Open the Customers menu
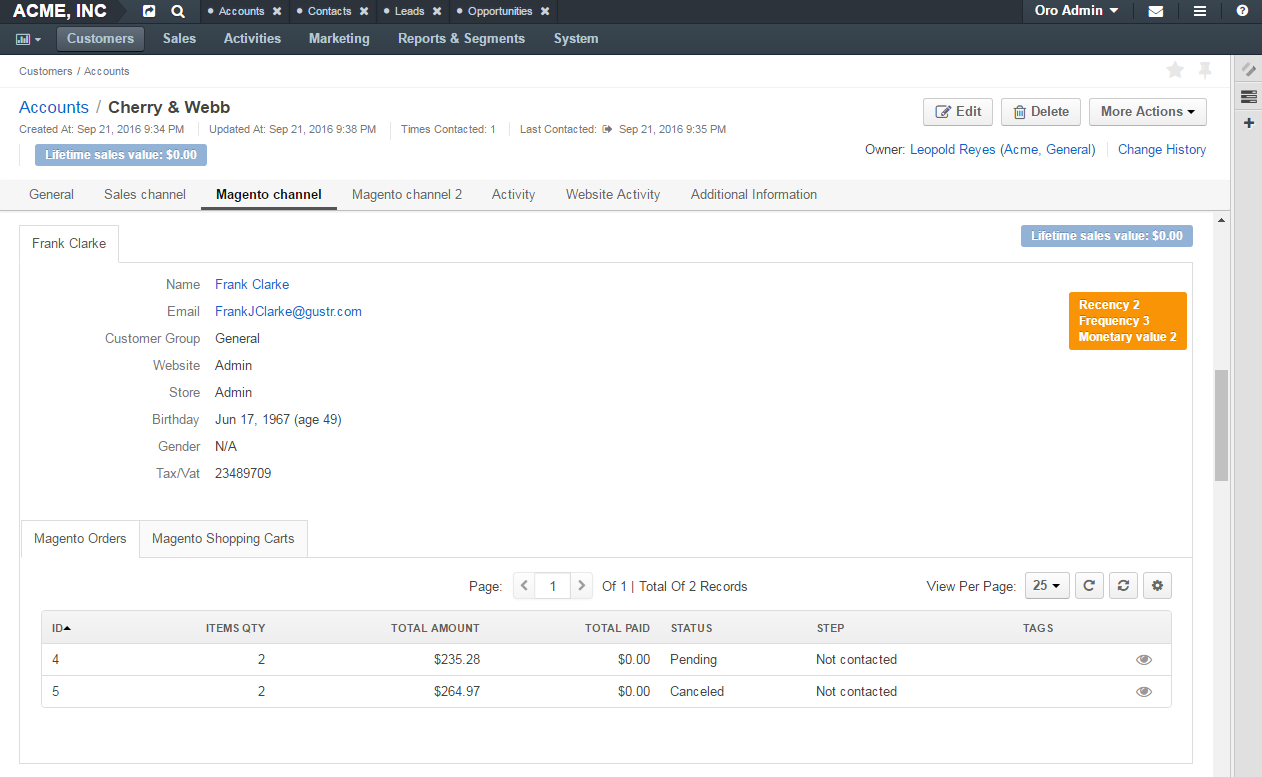 [x=100, y=39]
